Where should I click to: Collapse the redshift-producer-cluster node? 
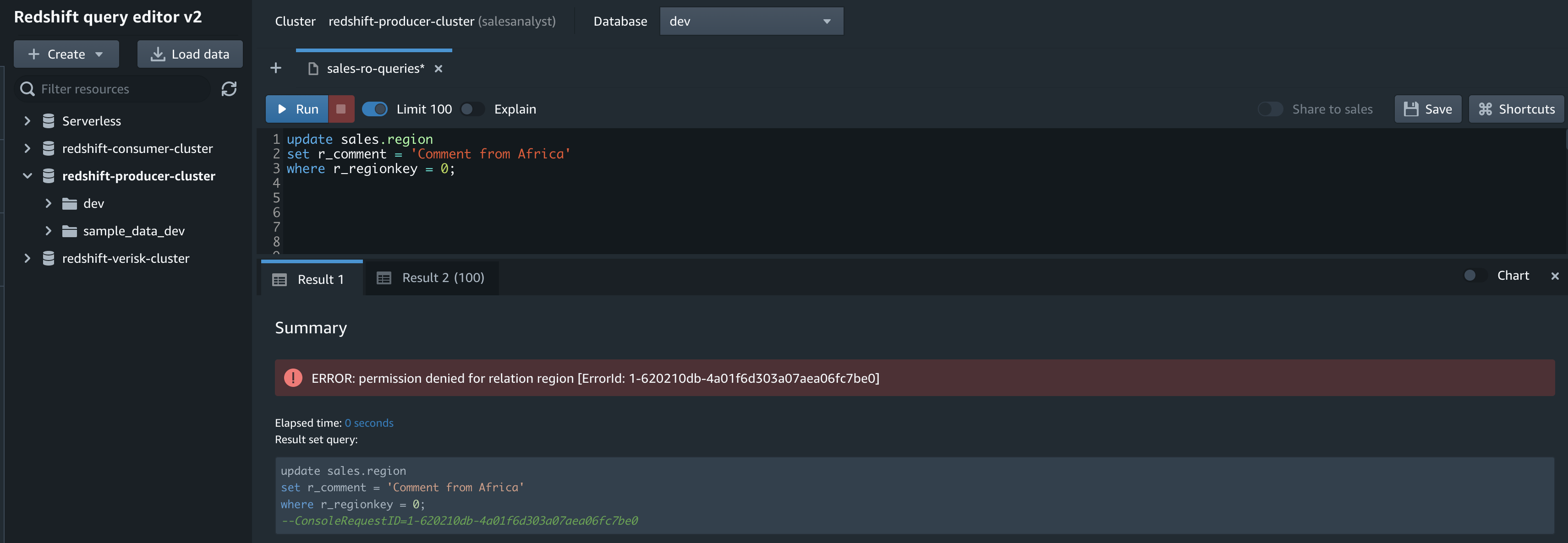click(27, 176)
